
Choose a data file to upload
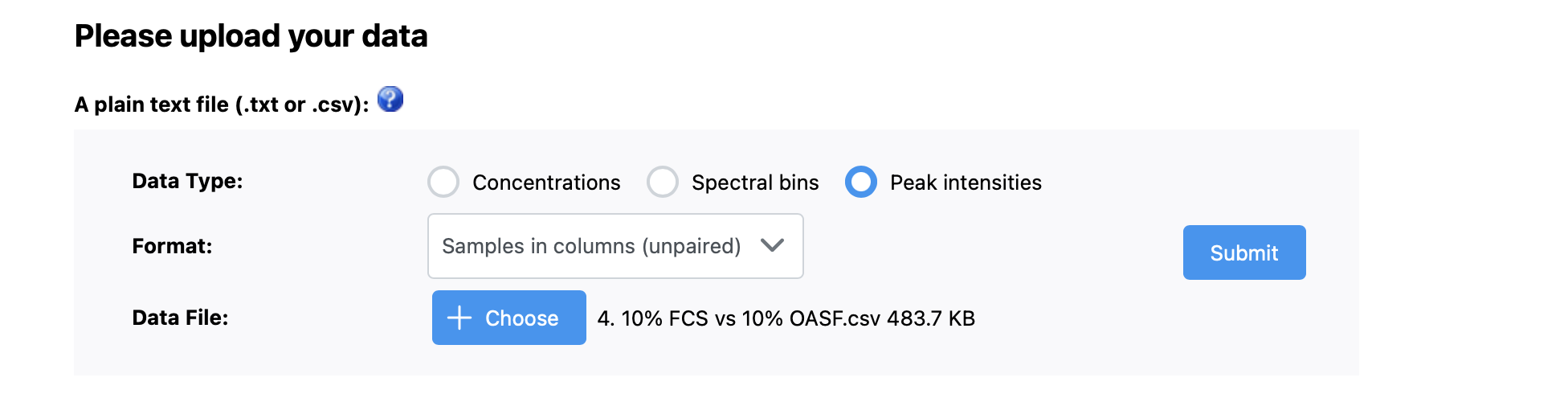tap(509, 318)
